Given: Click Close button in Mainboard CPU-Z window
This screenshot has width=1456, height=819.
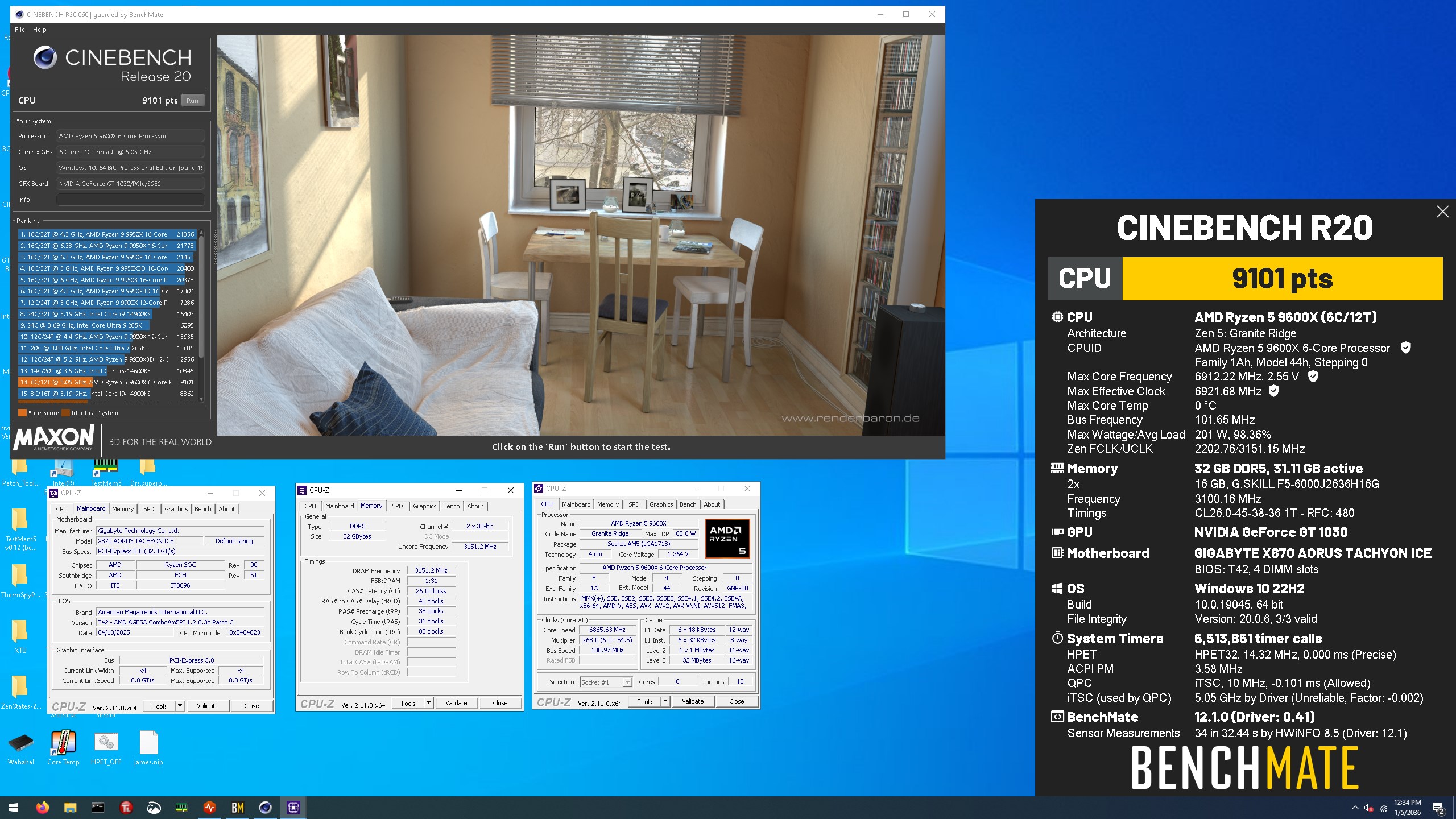Looking at the screenshot, I should click(x=251, y=706).
